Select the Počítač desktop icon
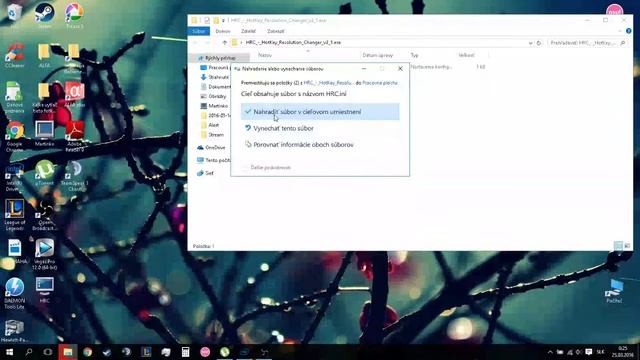640x360 pixels. [x=614, y=291]
